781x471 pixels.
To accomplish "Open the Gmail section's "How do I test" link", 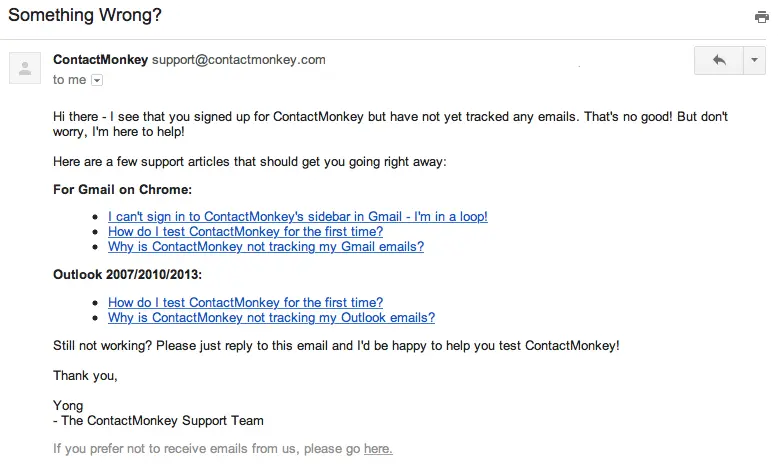I will pos(245,231).
